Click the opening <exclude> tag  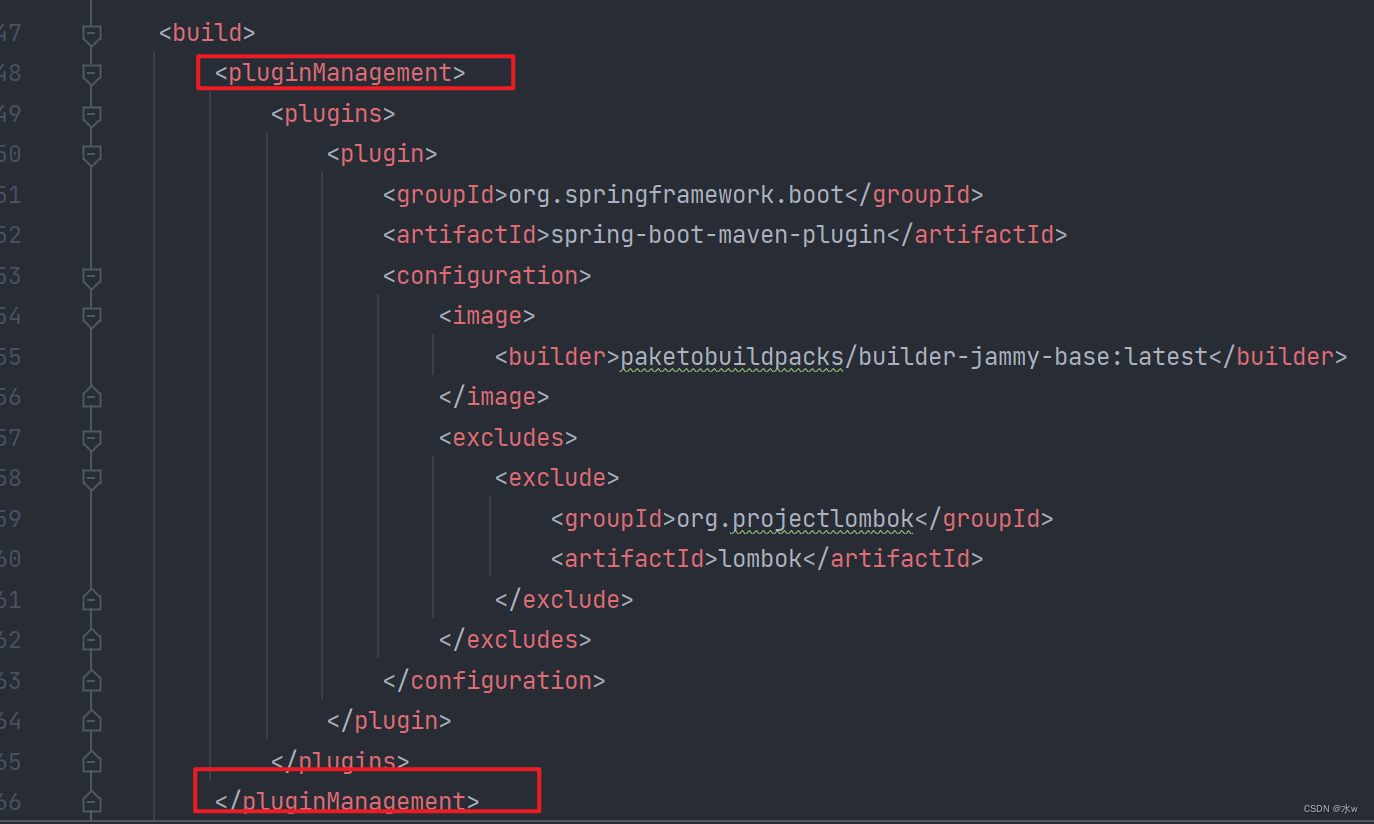click(557, 478)
